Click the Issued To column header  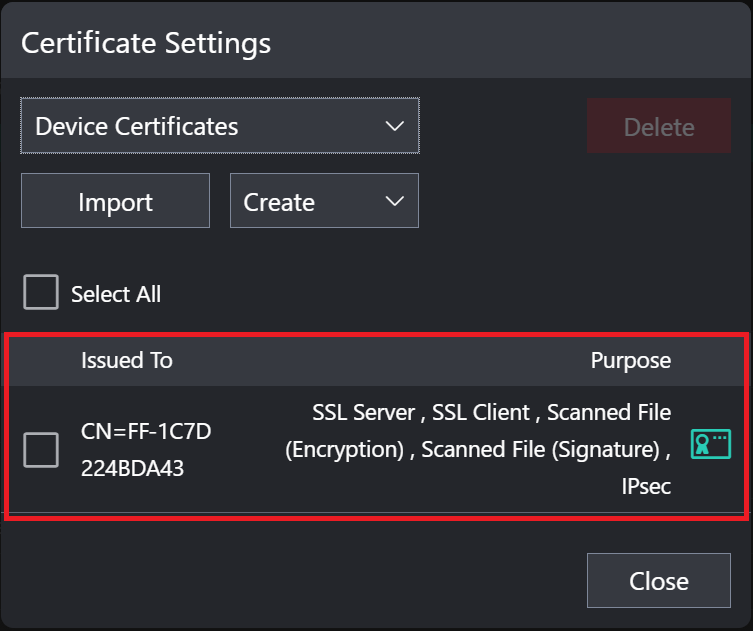tap(127, 361)
